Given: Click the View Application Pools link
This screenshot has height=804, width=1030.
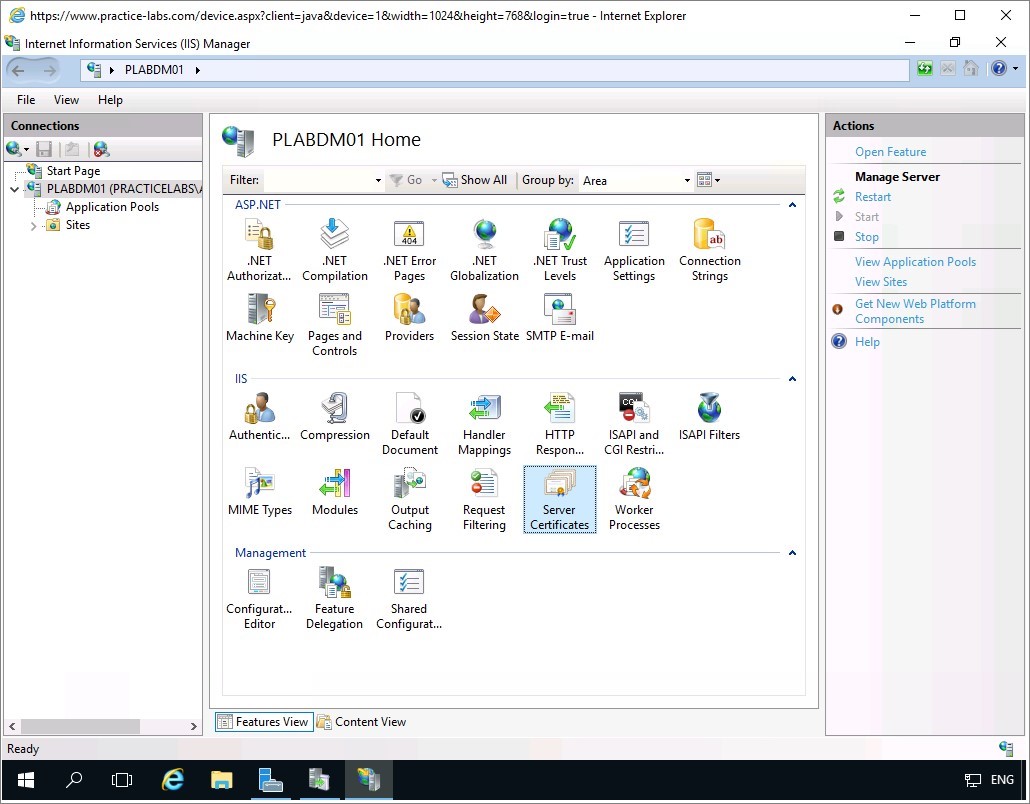Looking at the screenshot, I should tap(915, 262).
